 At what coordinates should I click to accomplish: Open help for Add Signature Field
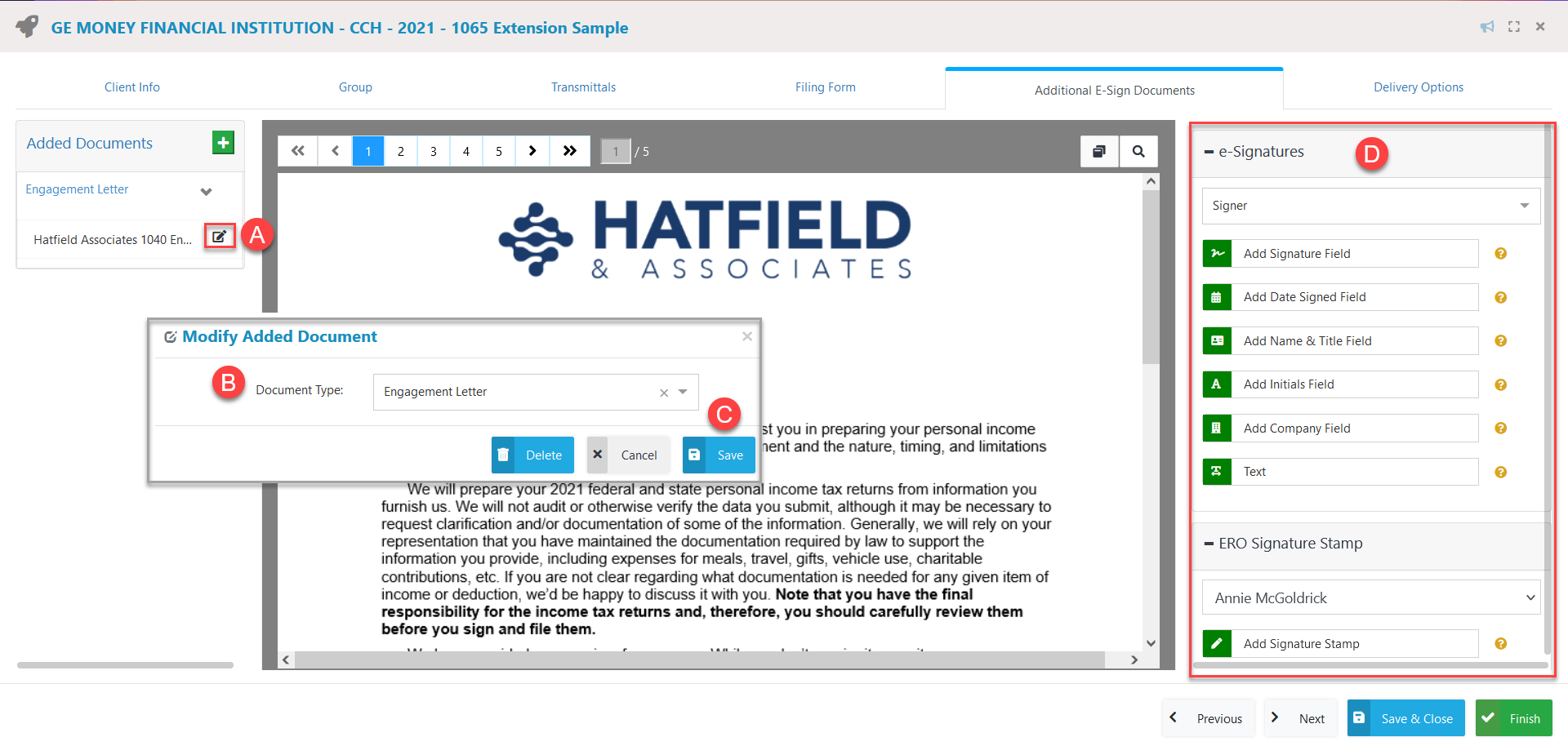(x=1500, y=254)
